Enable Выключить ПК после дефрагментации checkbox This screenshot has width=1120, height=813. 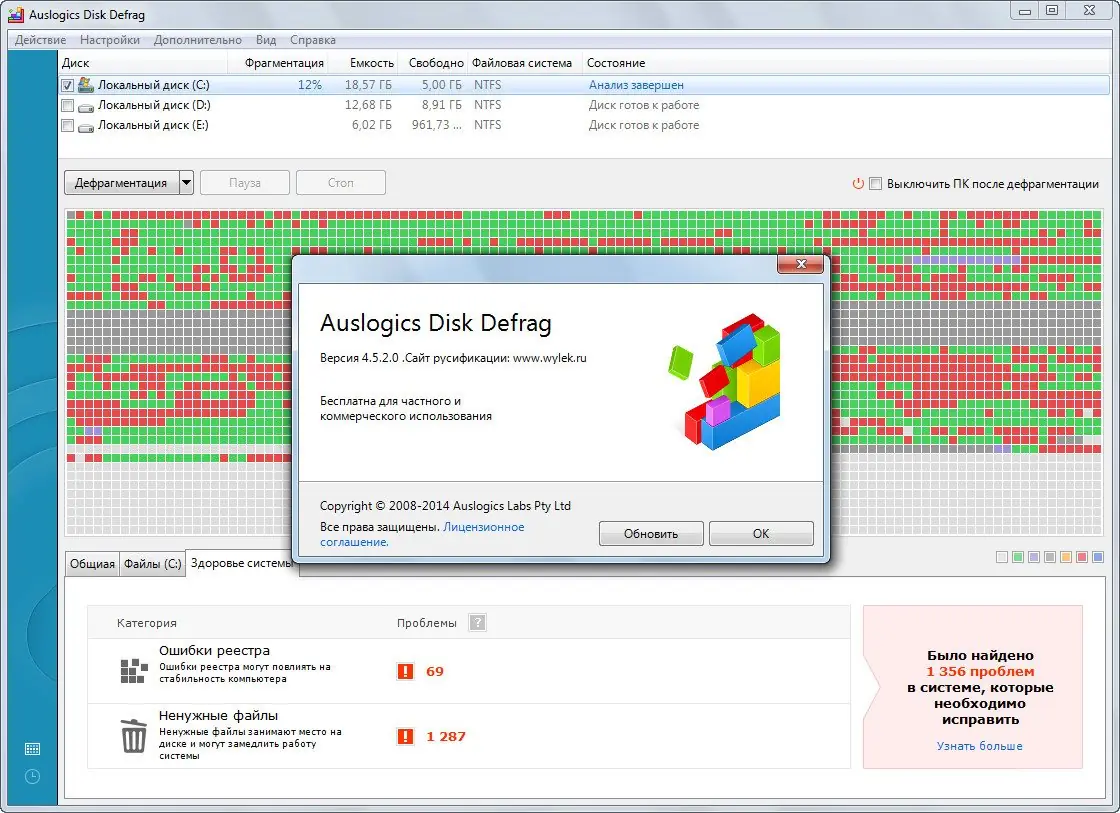tap(875, 184)
